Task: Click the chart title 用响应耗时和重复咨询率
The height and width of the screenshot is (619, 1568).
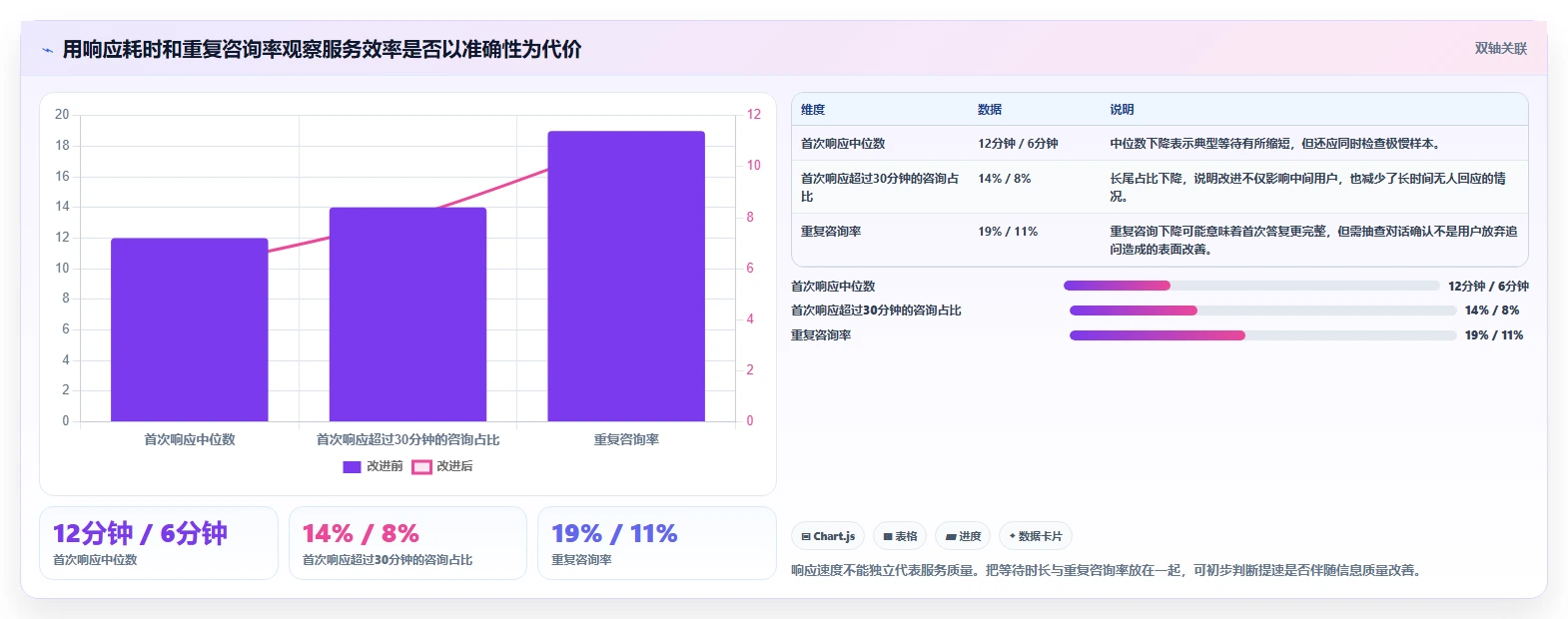Action: click(x=322, y=50)
